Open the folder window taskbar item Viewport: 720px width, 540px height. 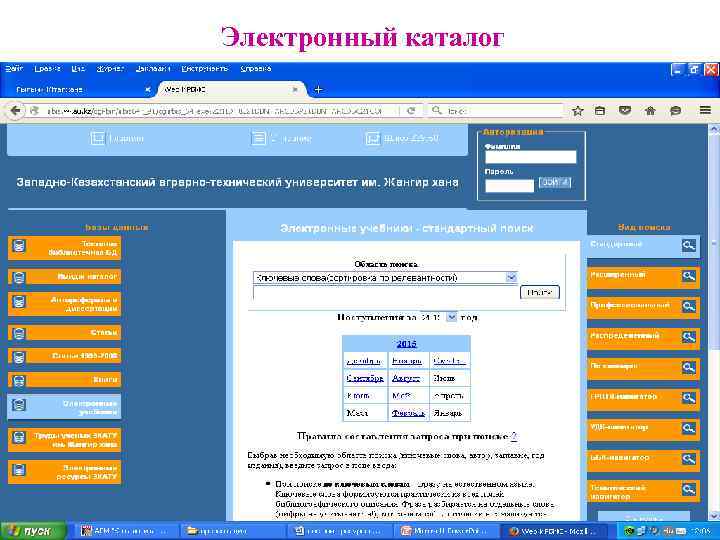point(233,531)
